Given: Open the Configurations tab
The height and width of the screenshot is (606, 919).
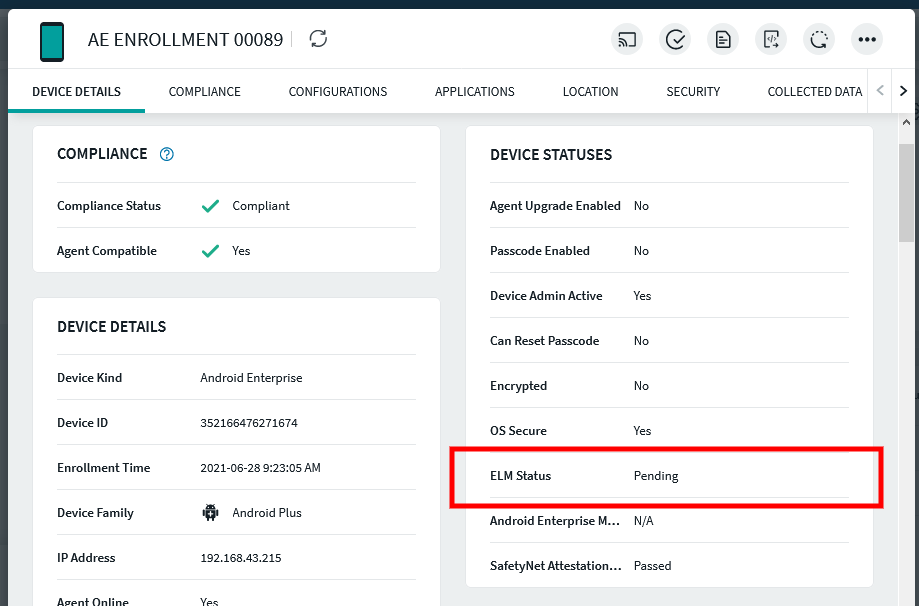Looking at the screenshot, I should (x=338, y=92).
